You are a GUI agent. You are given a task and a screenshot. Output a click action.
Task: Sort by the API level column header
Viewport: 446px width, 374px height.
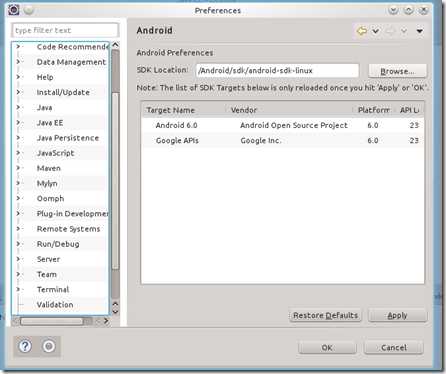pyautogui.click(x=409, y=110)
